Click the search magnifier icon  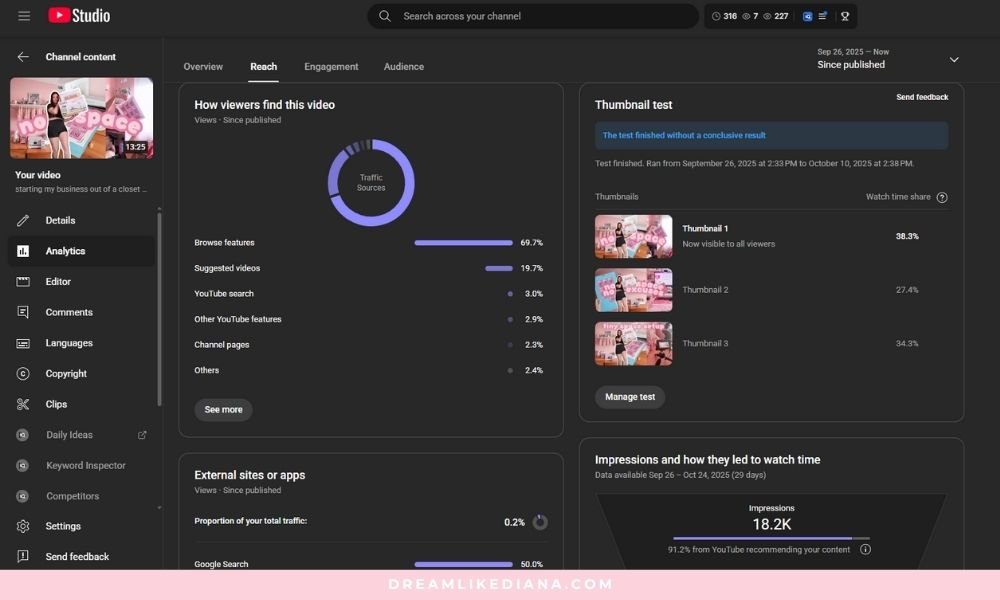385,16
